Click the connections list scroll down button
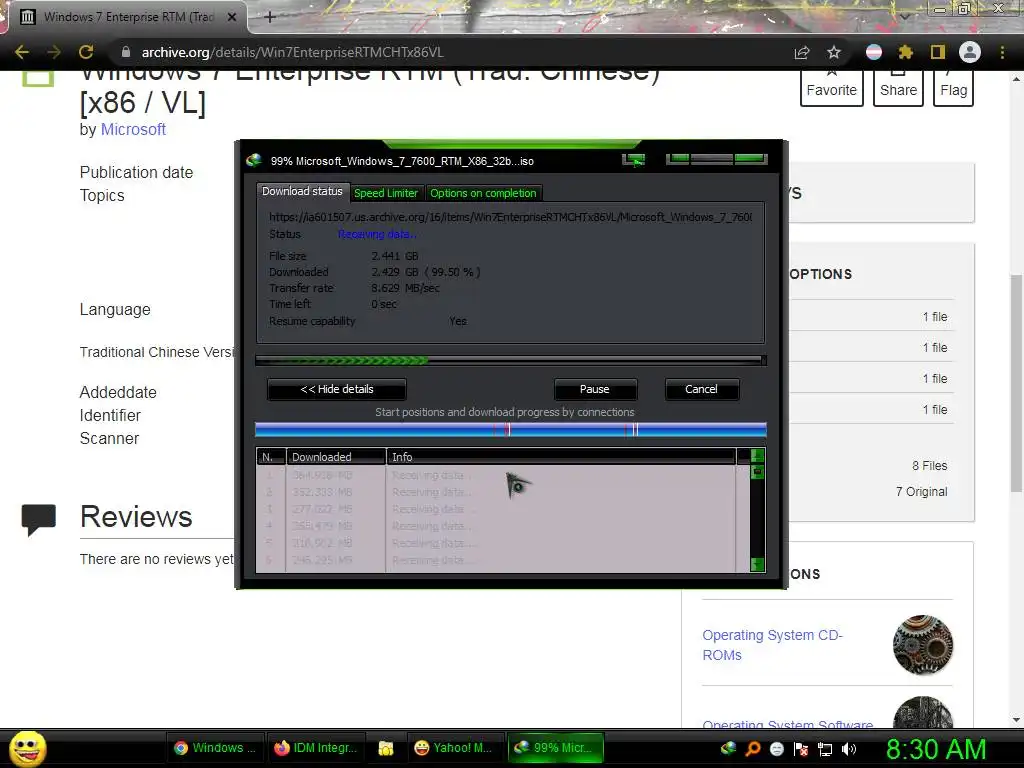This screenshot has height=768, width=1024. pos(758,564)
